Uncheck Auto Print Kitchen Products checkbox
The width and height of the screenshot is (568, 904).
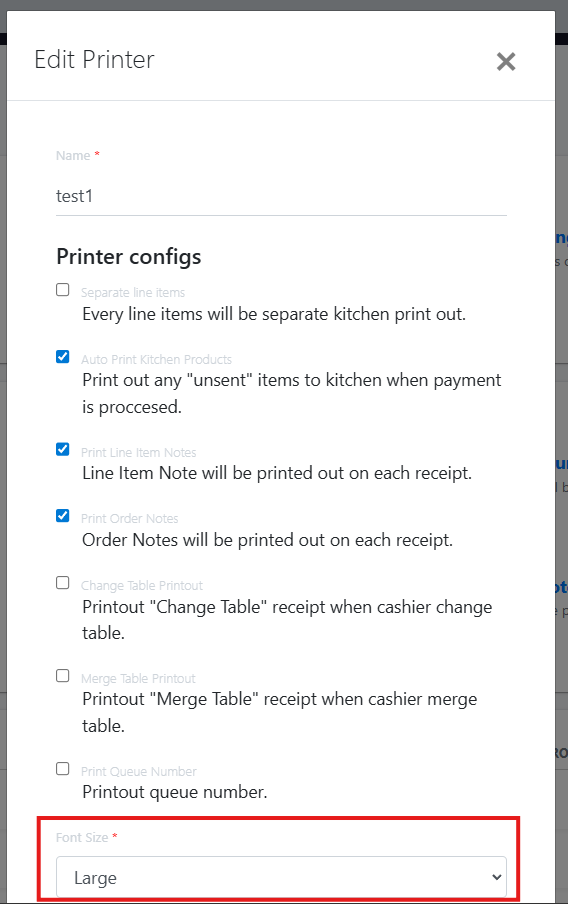coord(63,356)
